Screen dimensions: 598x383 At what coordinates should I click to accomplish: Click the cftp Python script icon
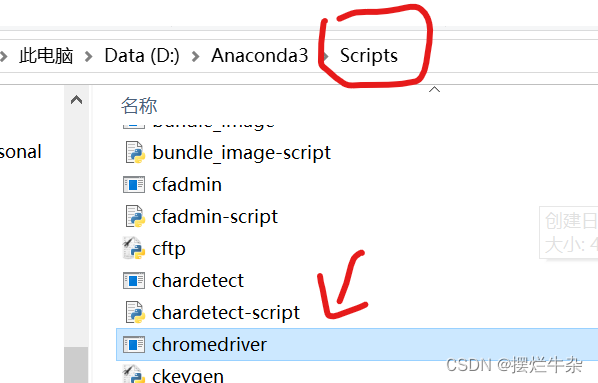134,248
